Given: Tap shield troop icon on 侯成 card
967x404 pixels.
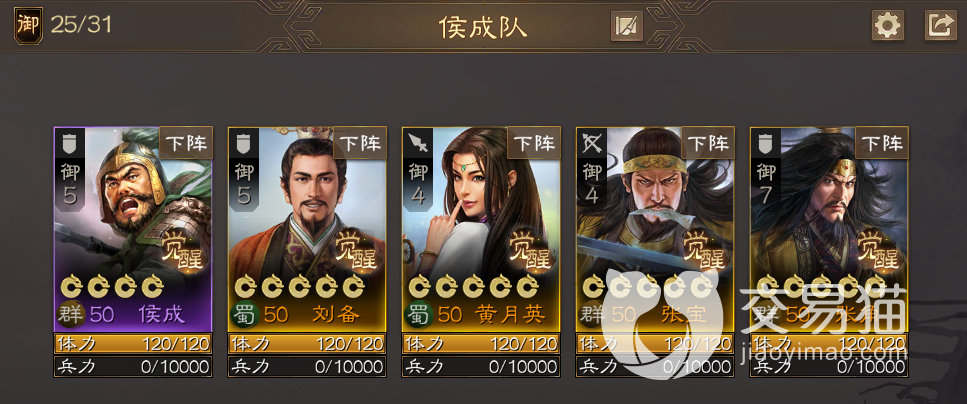Looking at the screenshot, I should pyautogui.click(x=69, y=142).
